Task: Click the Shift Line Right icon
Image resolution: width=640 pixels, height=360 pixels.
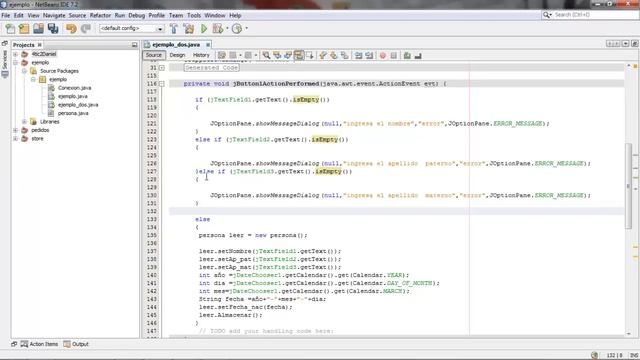Action: click(369, 55)
